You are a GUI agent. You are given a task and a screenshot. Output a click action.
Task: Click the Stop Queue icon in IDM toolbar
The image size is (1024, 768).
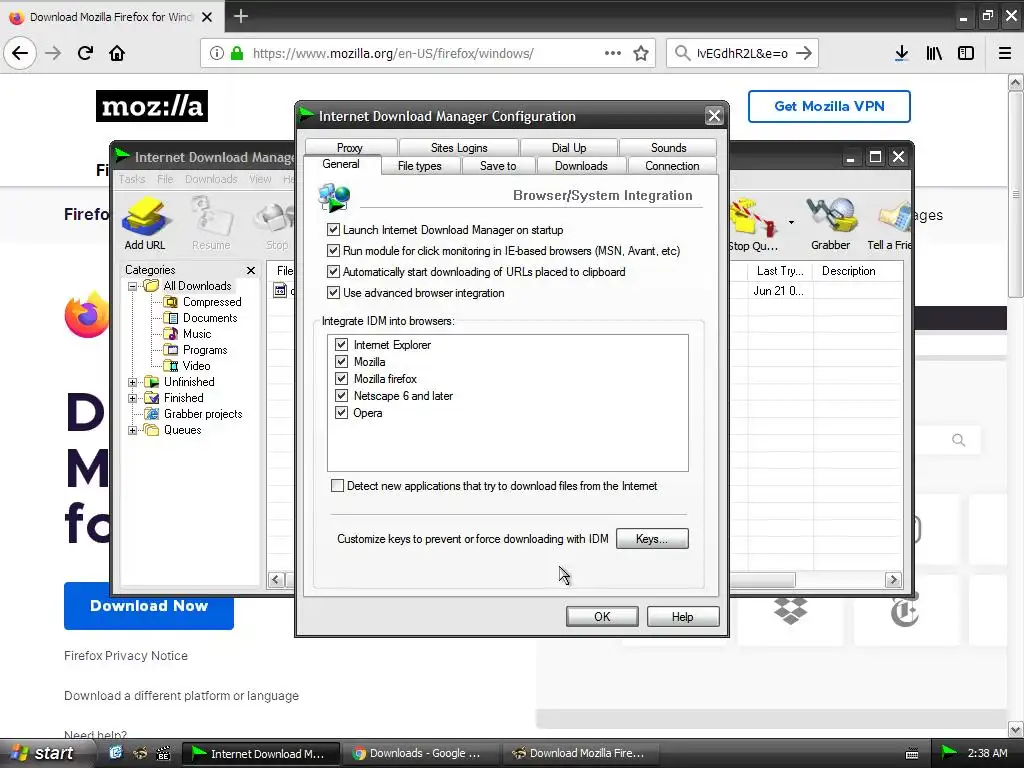tap(755, 225)
